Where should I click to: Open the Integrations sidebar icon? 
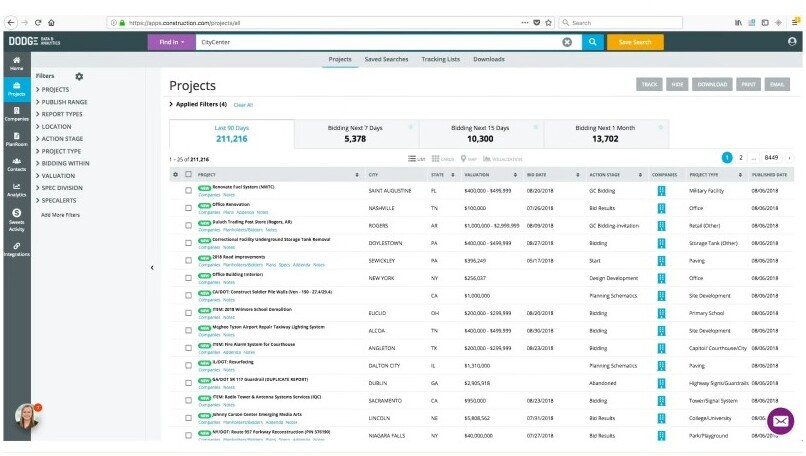(16, 249)
